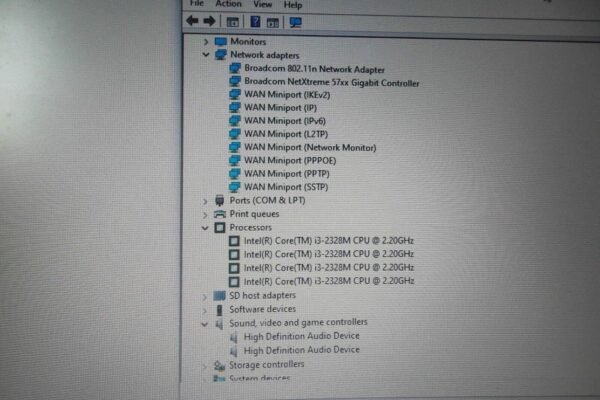Collapse the Processors category
600x400 pixels.
pyautogui.click(x=205, y=228)
